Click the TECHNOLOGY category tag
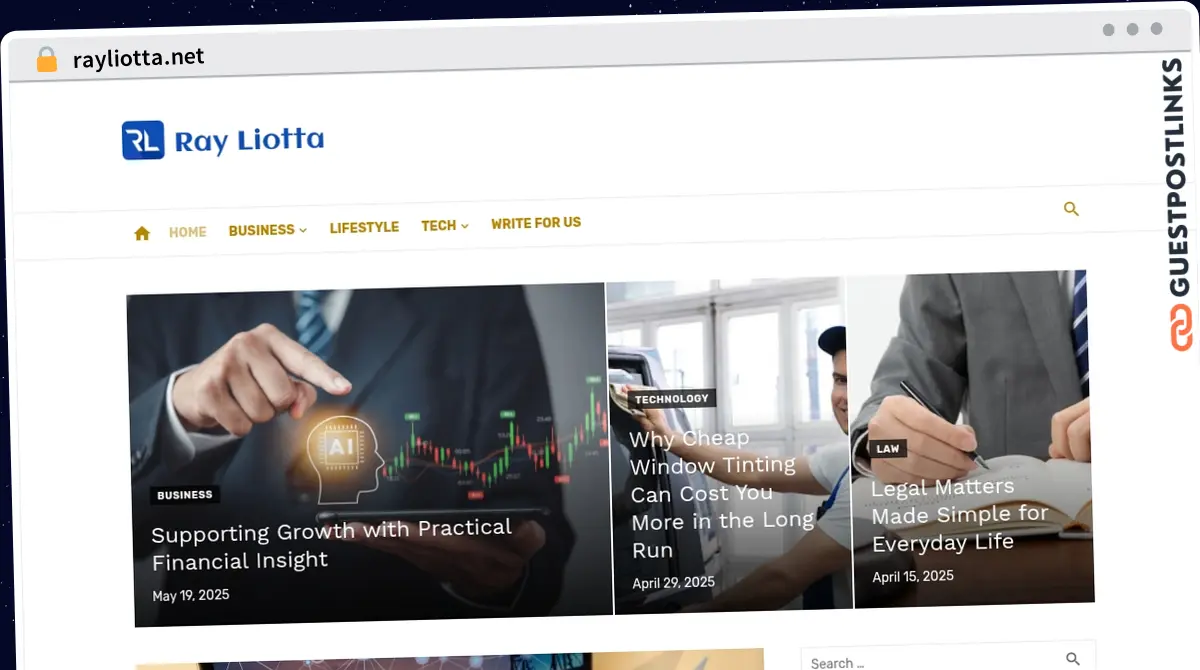 tap(672, 399)
